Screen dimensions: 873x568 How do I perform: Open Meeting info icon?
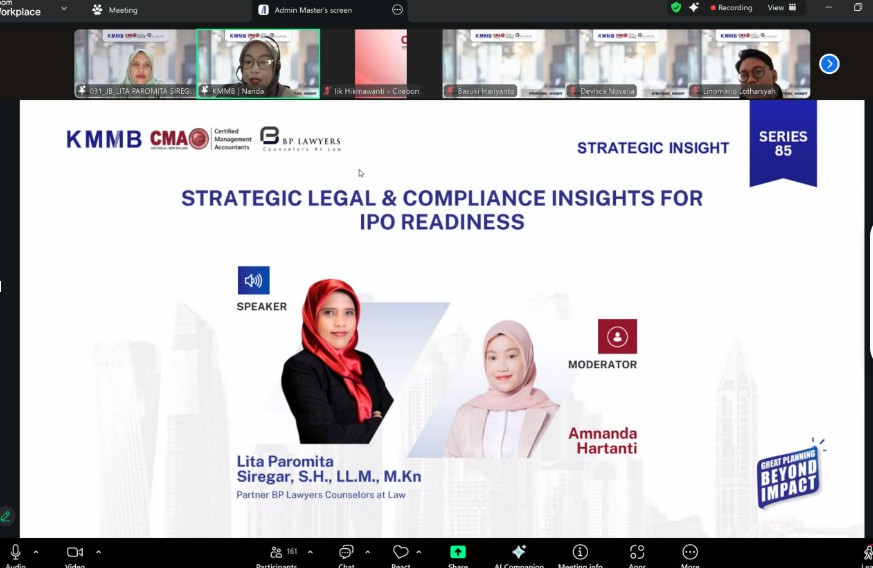click(580, 552)
